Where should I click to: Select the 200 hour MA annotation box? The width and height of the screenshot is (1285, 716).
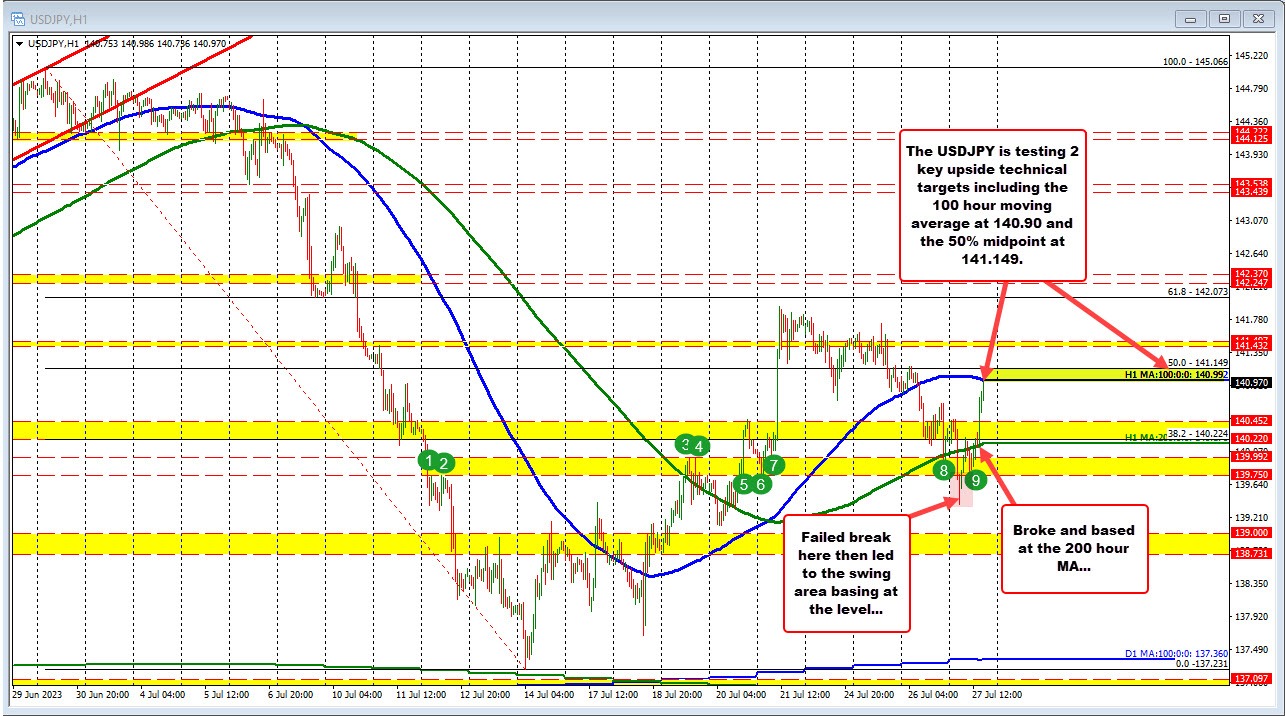1075,548
